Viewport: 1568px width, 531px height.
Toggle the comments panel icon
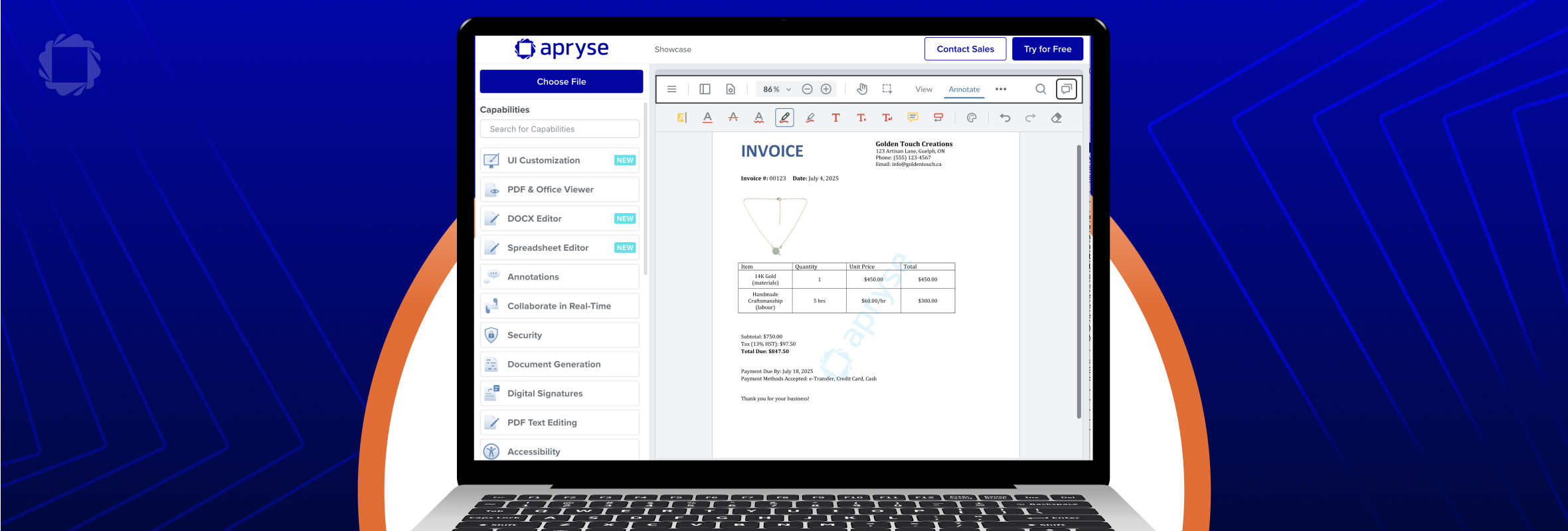1067,89
